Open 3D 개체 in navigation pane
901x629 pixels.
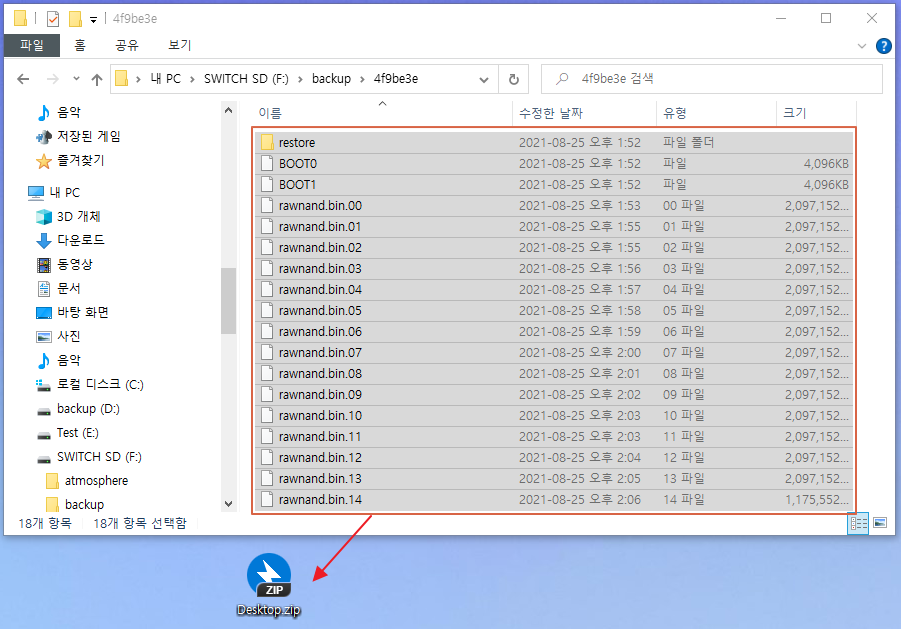click(68, 216)
